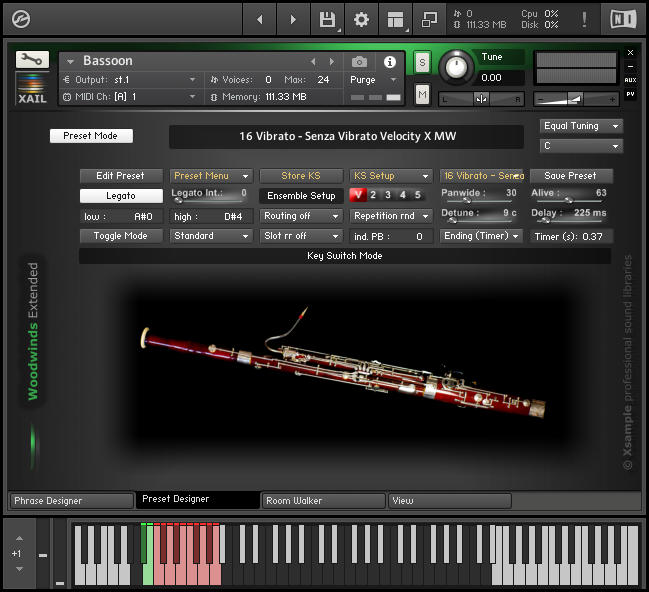649x592 pixels.
Task: Open the MIDI Ch dropdown
Action: [129, 97]
